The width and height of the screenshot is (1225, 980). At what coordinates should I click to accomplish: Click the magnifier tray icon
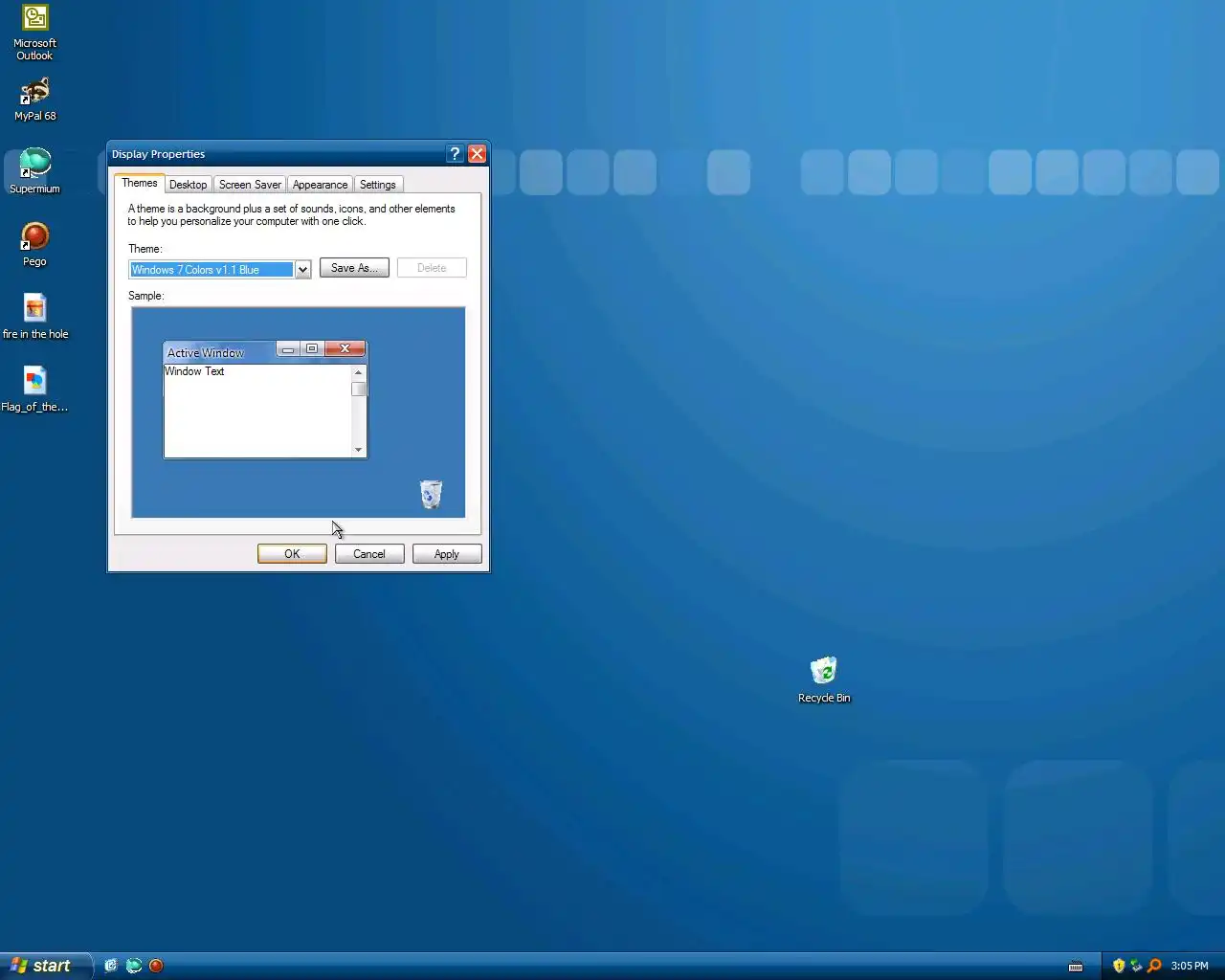[x=1154, y=966]
